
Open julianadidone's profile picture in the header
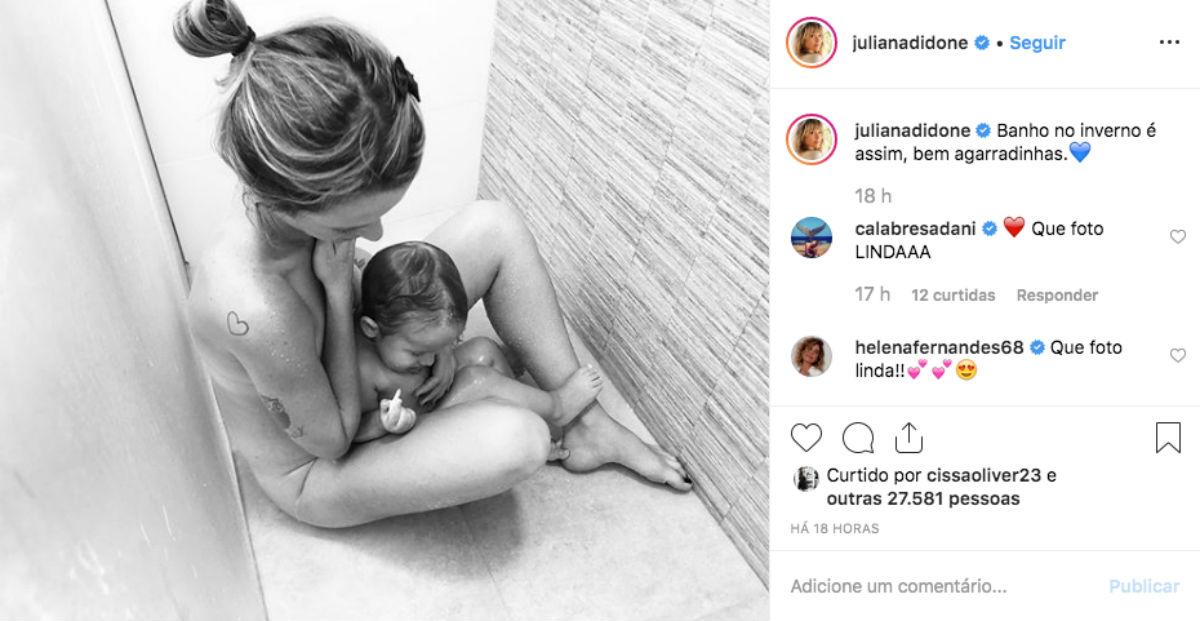pyautogui.click(x=811, y=43)
